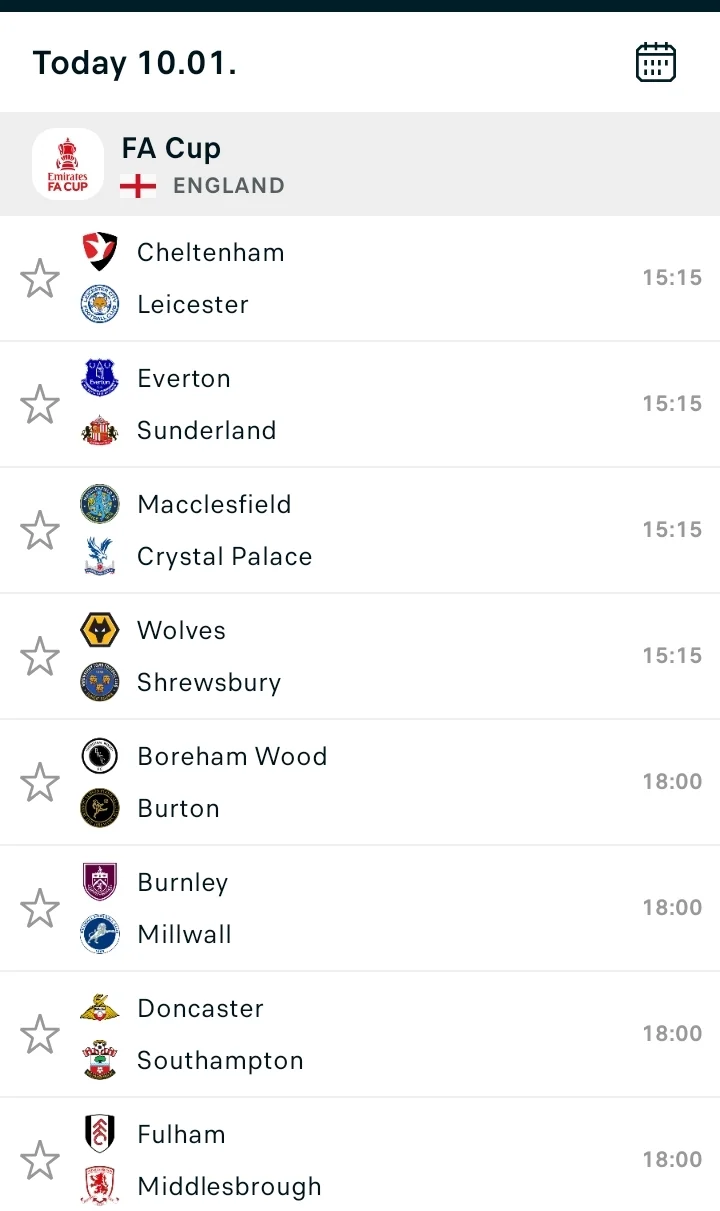This screenshot has width=720, height=1211.
Task: Toggle favorite for Wolves vs Shrewsbury
Action: tap(40, 657)
